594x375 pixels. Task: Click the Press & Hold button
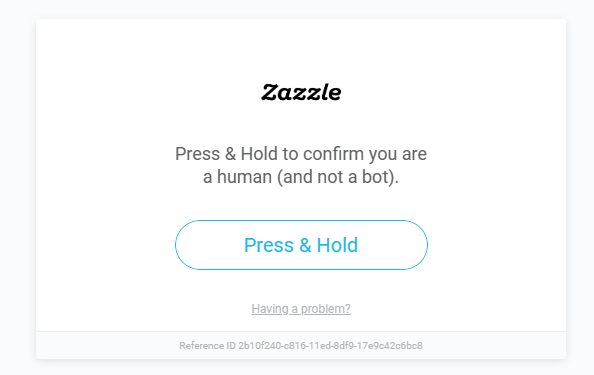click(301, 245)
